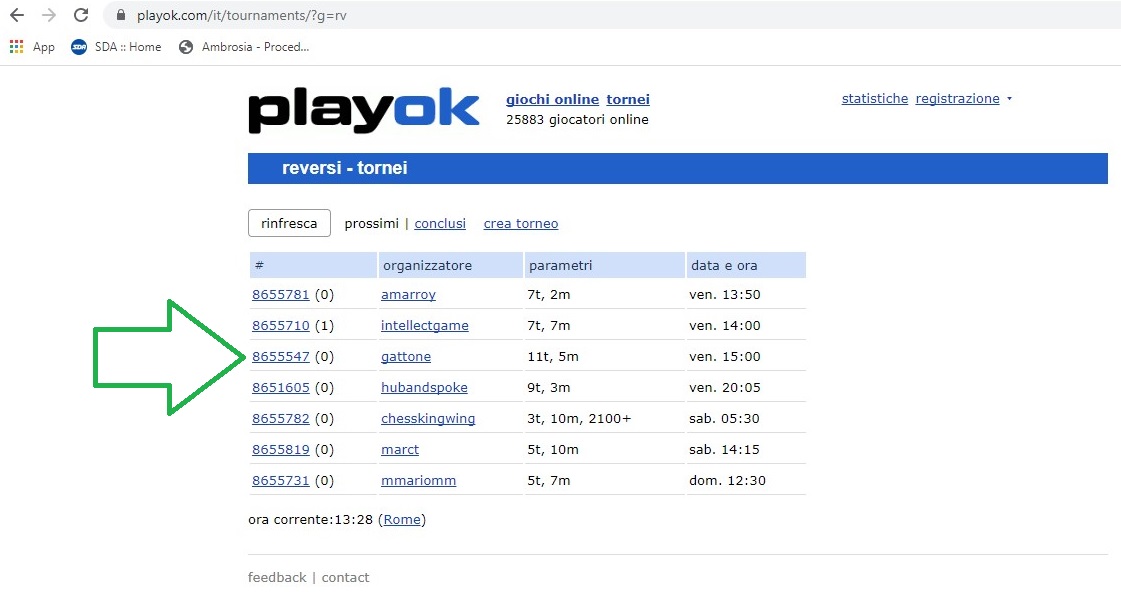Open registrazione link
Screen dimensions: 1121x601
click(x=957, y=99)
